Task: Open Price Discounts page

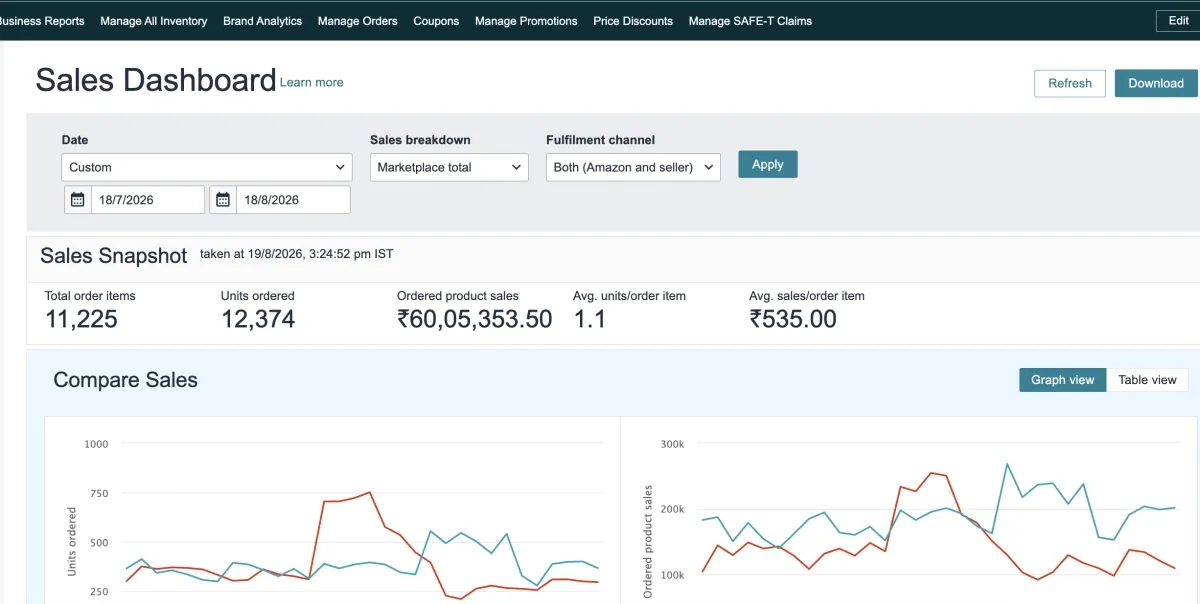Action: [633, 21]
